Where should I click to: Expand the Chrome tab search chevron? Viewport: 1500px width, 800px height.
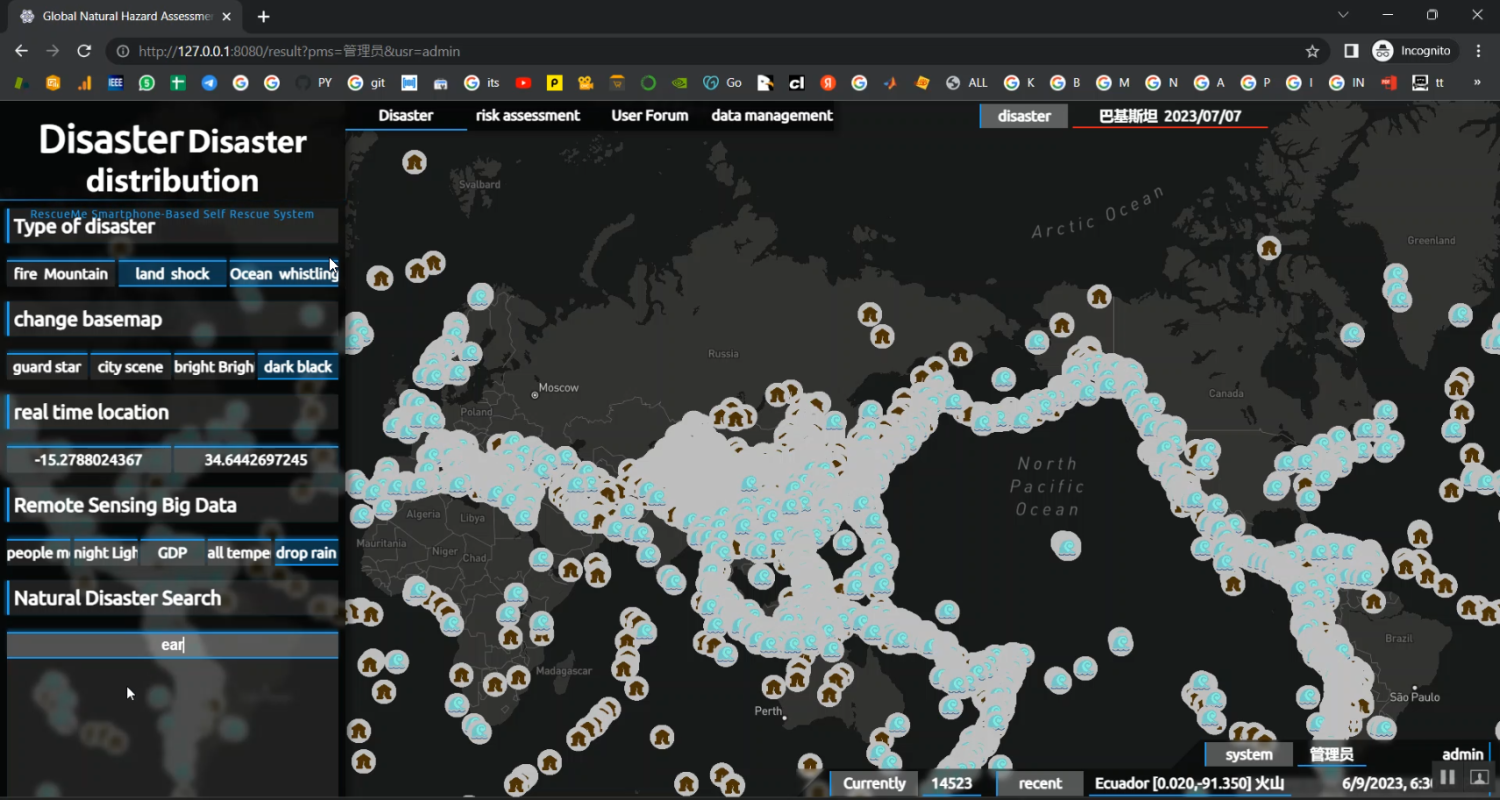pos(1343,16)
